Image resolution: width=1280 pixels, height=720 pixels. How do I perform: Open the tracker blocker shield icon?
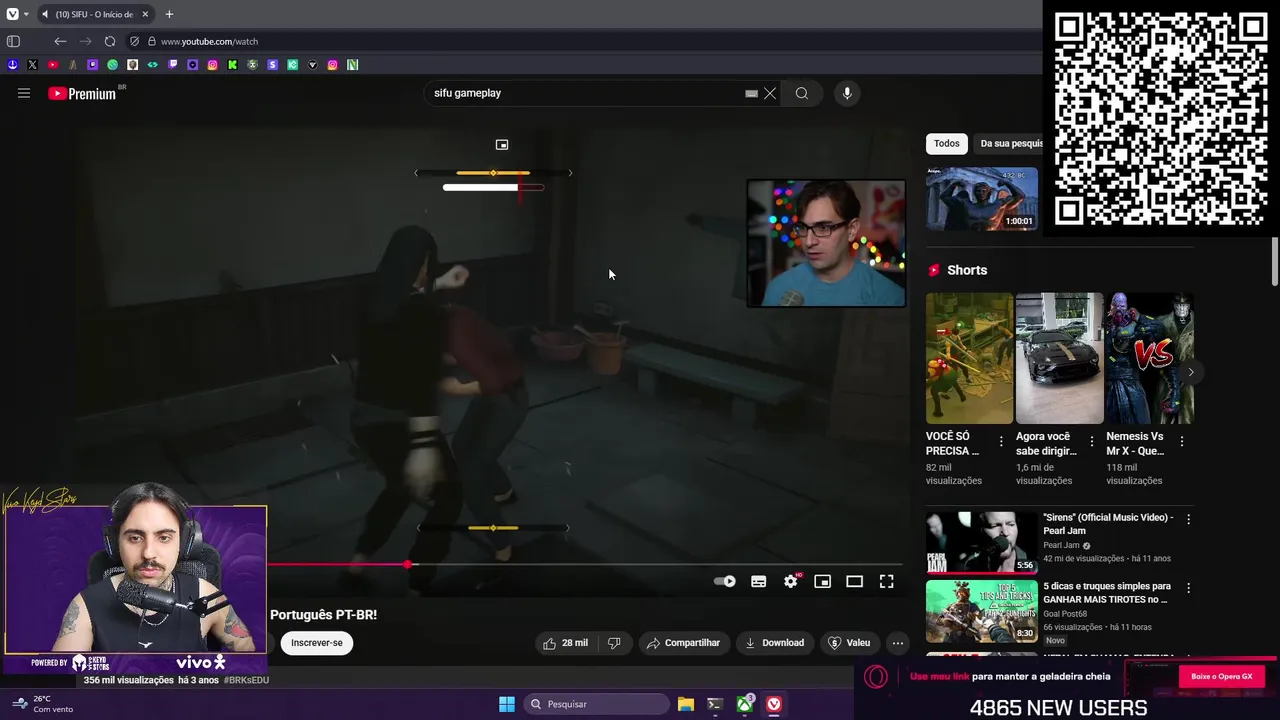pyautogui.click(x=134, y=41)
